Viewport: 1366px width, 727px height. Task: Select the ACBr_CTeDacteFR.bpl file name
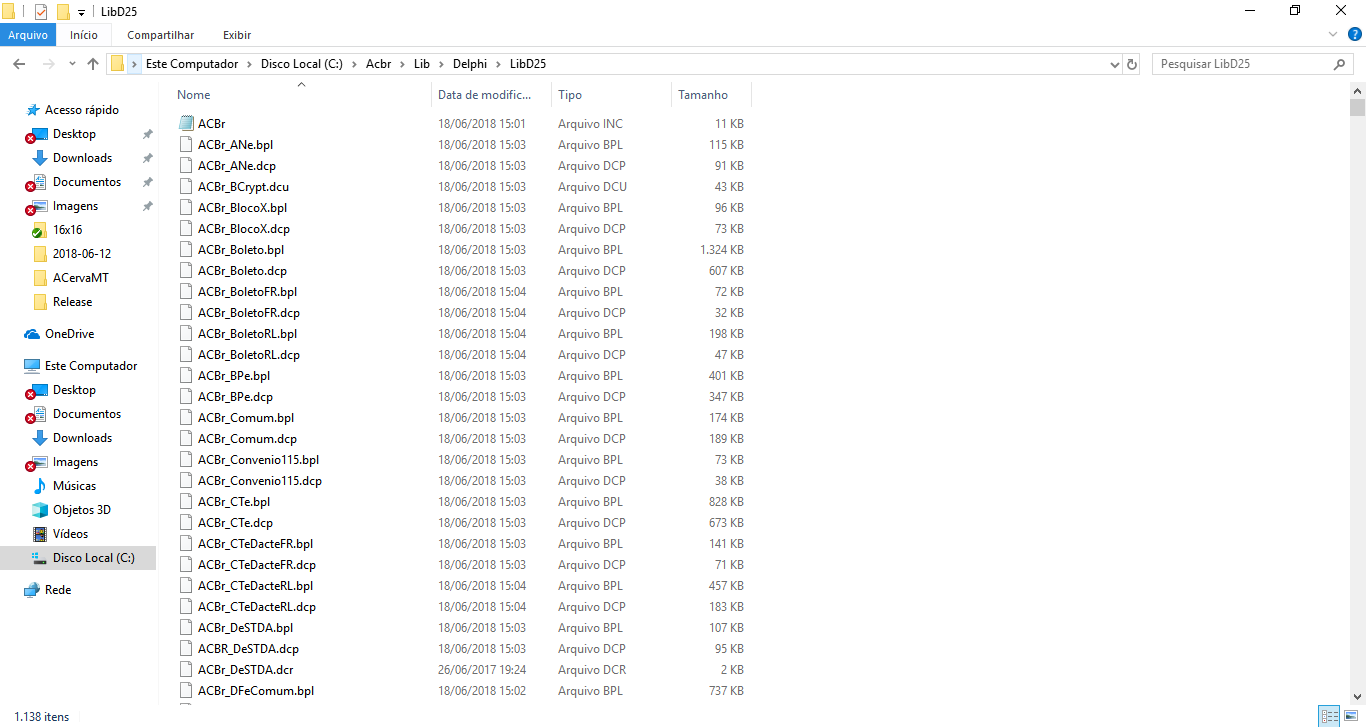(x=255, y=544)
